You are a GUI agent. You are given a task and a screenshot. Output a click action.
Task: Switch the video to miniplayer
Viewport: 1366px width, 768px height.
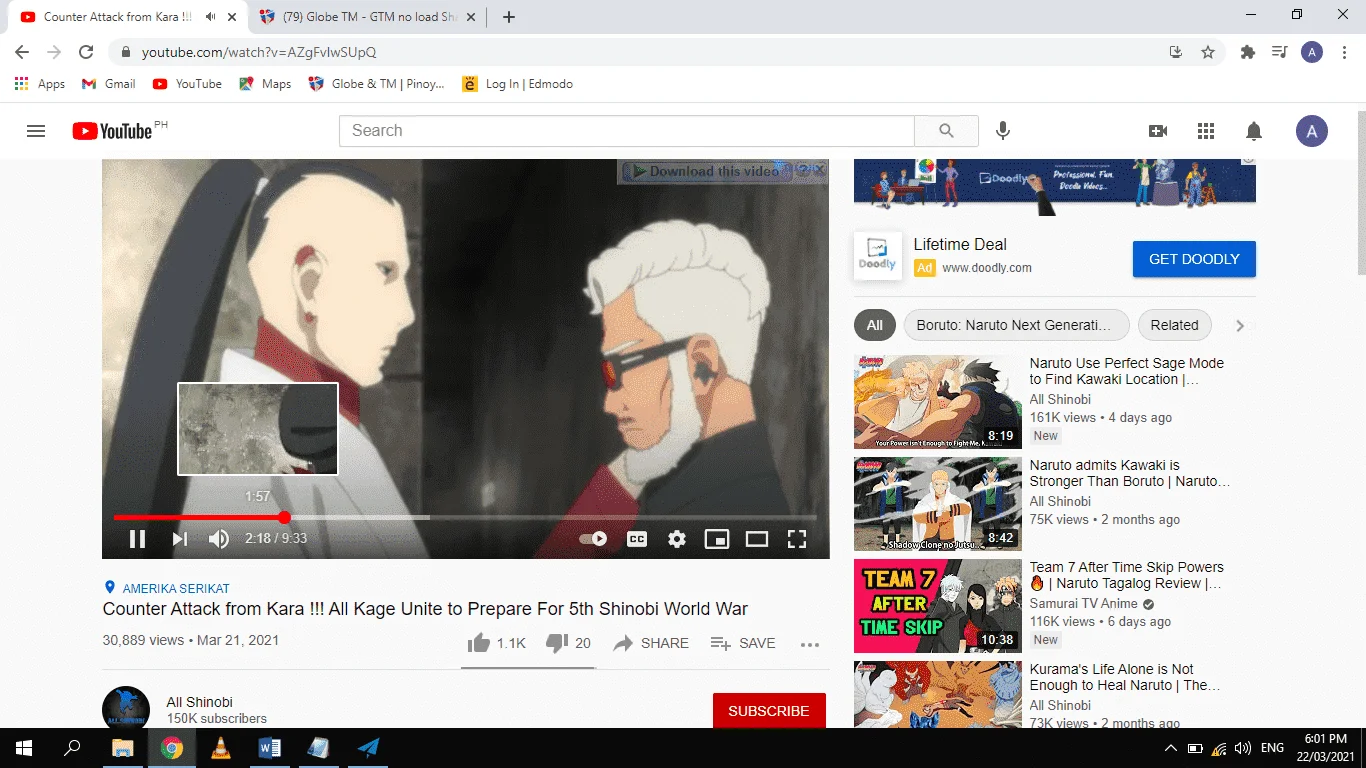pos(717,539)
